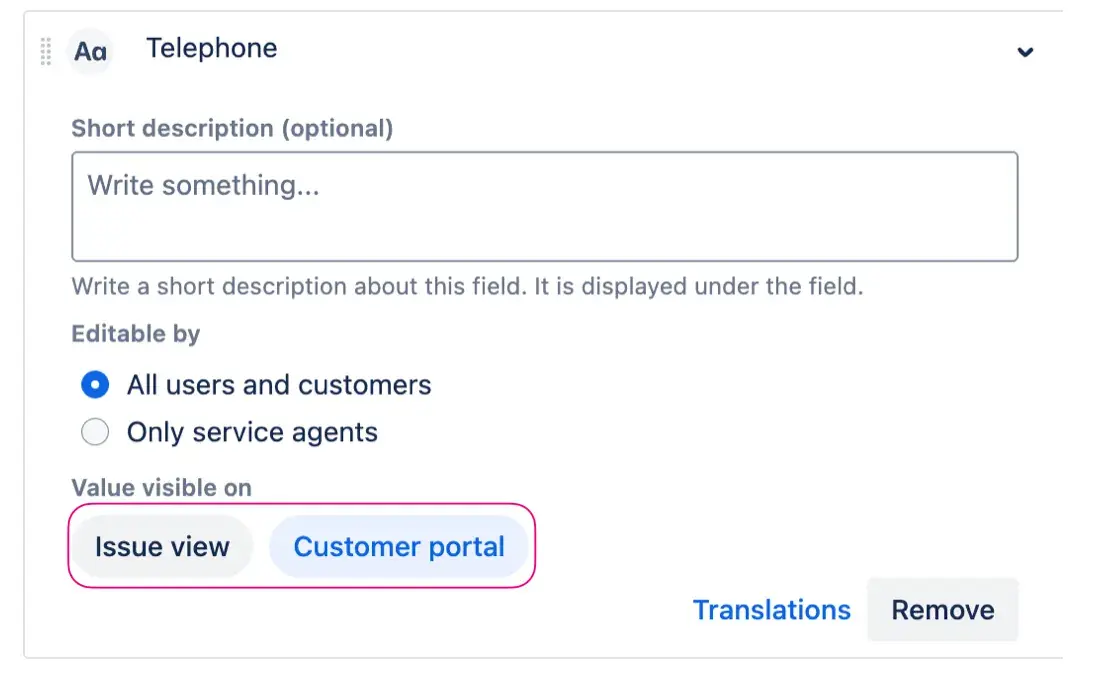The height and width of the screenshot is (676, 1096).
Task: Click the dotted reorder grip on the left
Action: pyautogui.click(x=44, y=52)
